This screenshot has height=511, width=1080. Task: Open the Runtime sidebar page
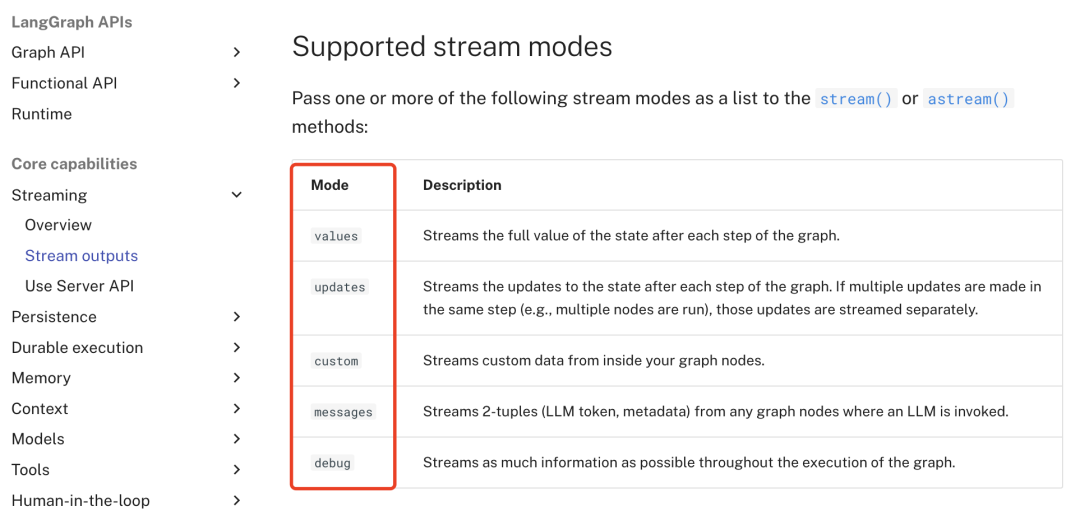click(x=41, y=114)
